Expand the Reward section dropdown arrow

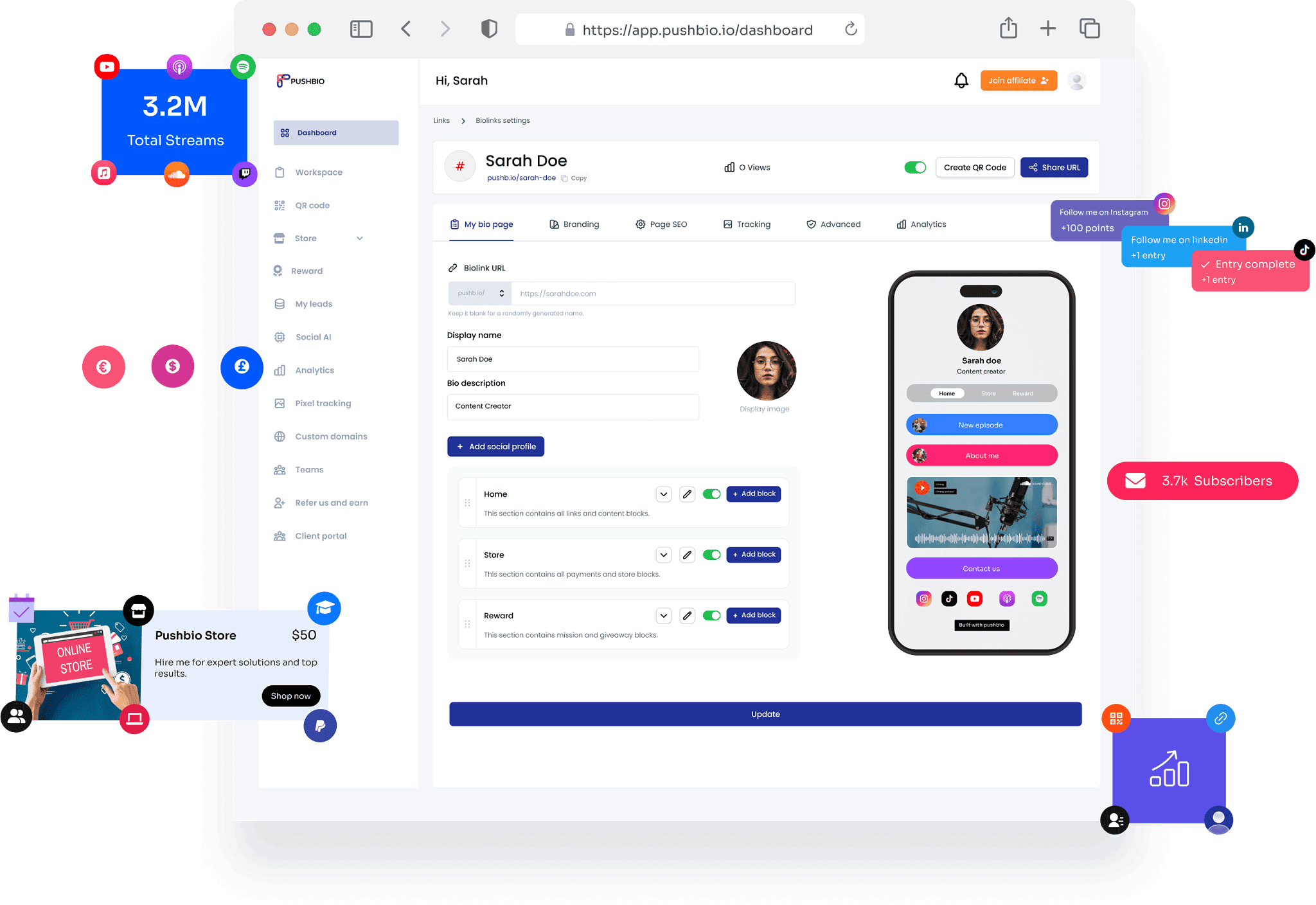tap(664, 615)
